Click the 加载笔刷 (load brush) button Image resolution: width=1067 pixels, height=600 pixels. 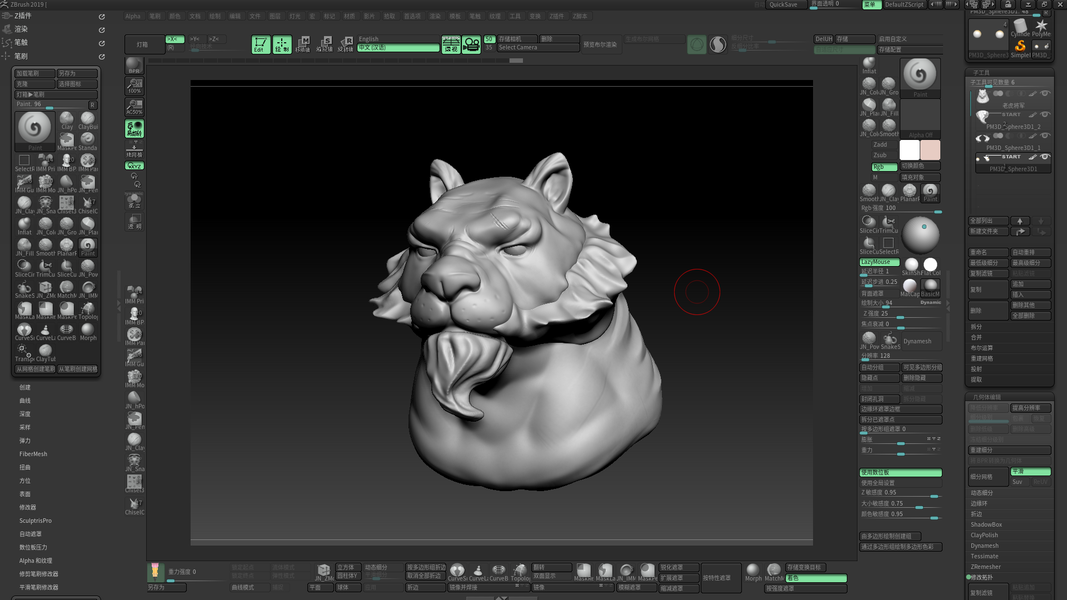pos(35,73)
